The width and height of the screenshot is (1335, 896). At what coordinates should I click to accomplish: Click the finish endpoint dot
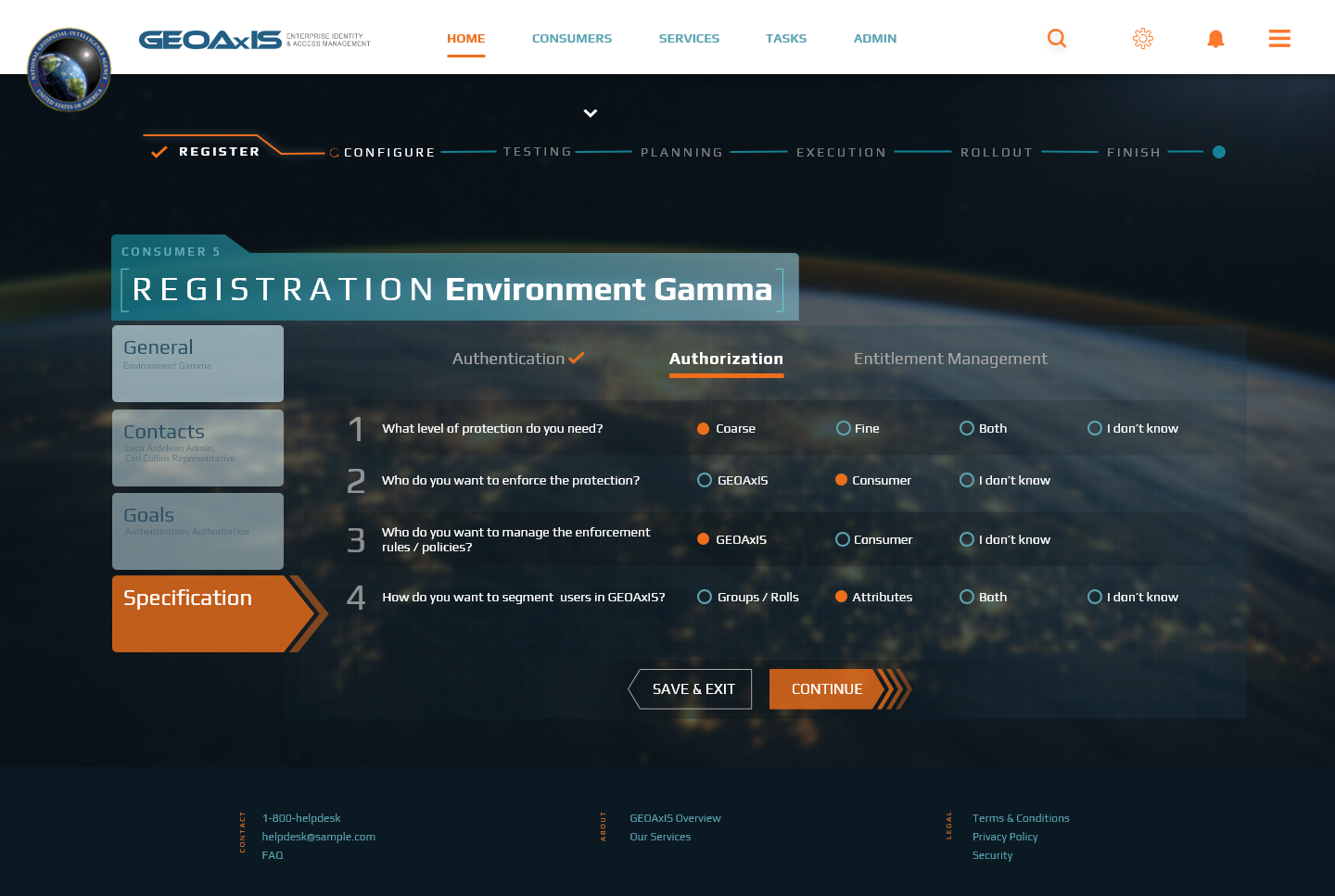[x=1219, y=152]
